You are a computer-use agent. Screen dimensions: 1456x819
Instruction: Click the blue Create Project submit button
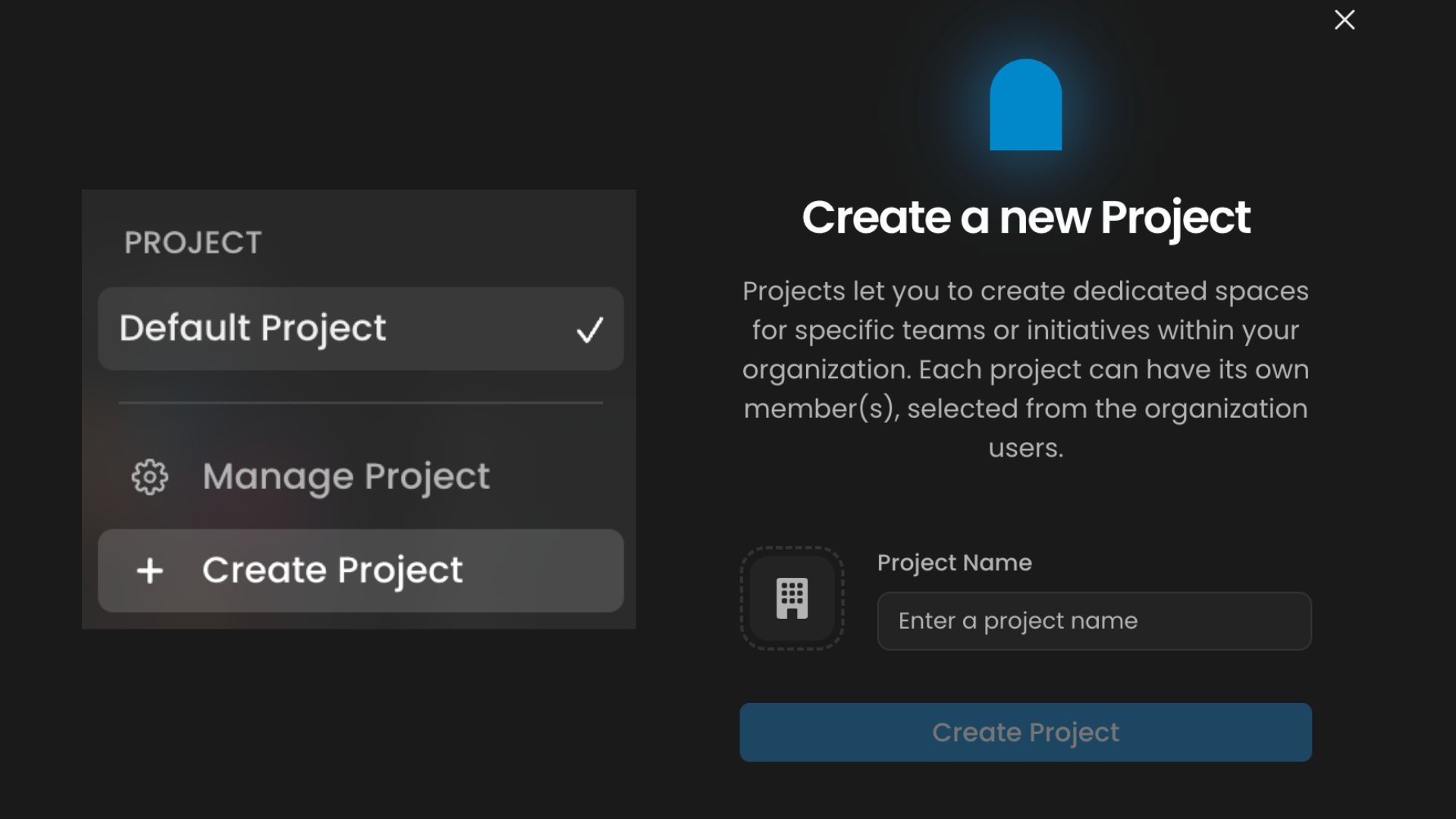(x=1025, y=733)
